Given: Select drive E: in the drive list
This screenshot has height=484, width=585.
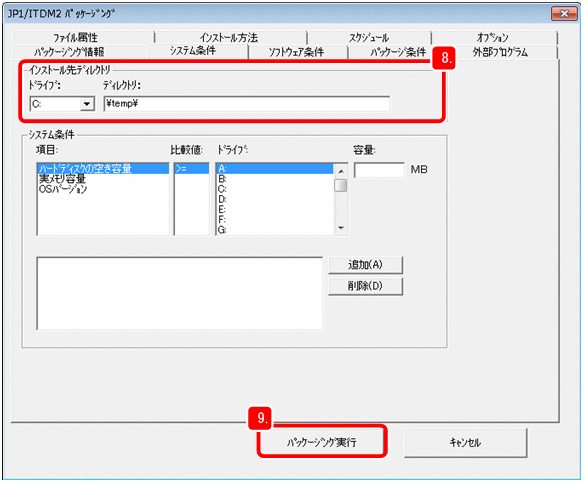Looking at the screenshot, I should (275, 209).
